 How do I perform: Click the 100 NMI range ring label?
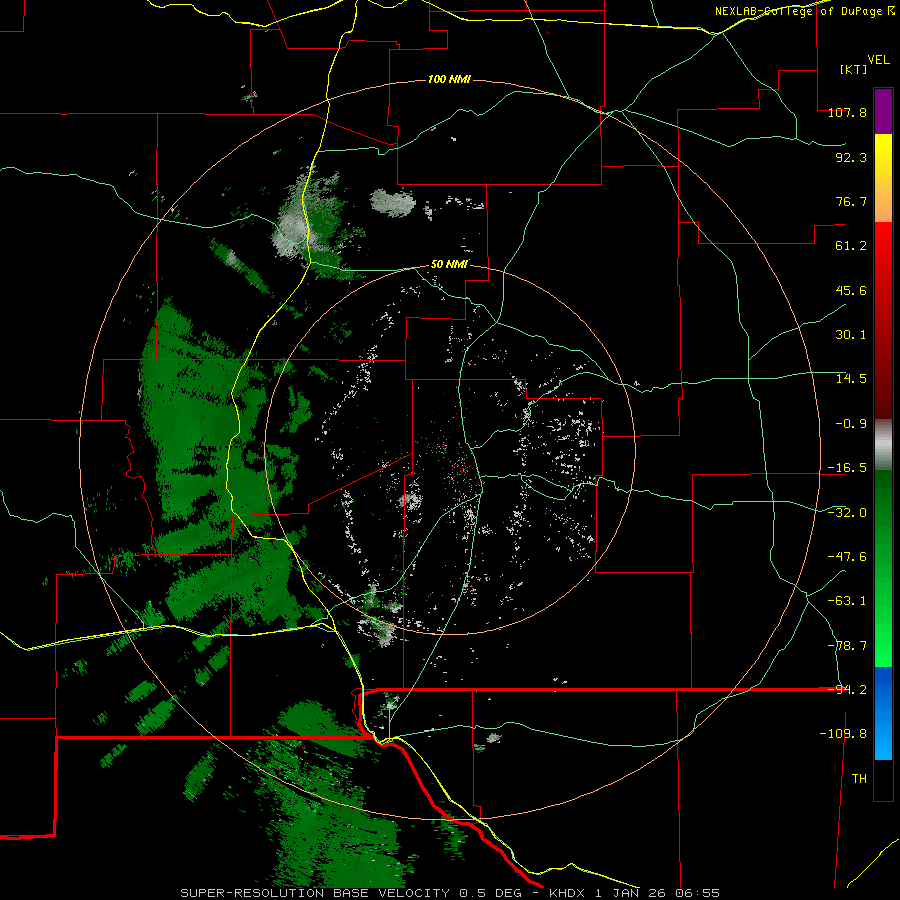(449, 79)
